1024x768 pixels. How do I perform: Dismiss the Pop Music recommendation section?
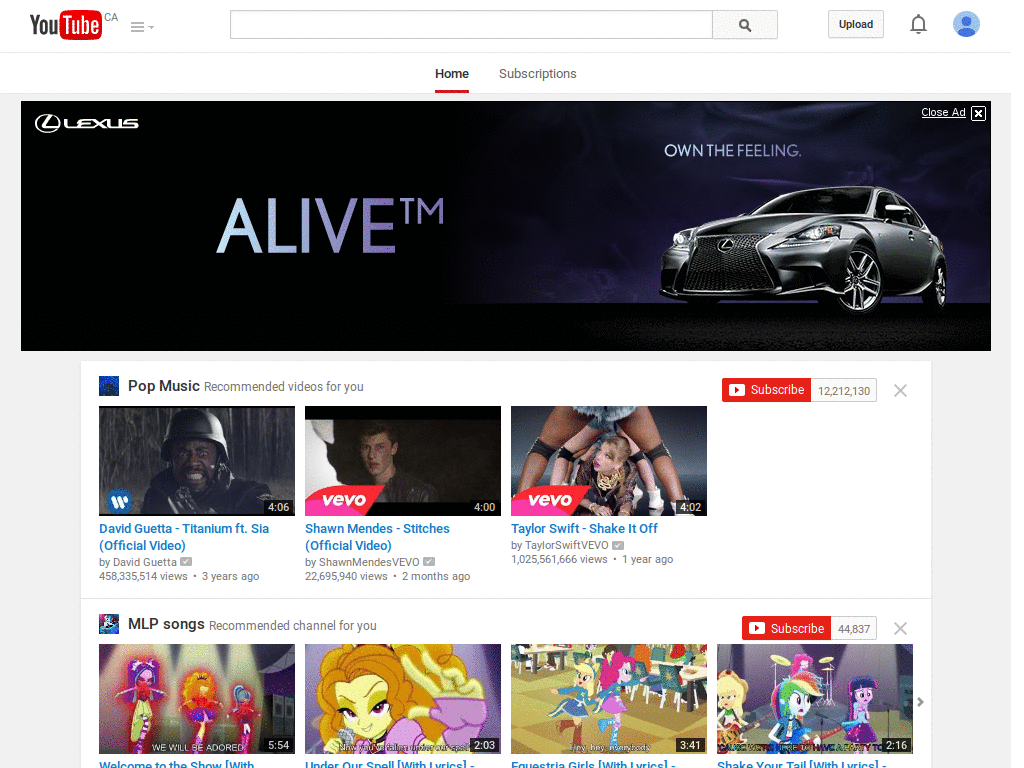tap(900, 391)
